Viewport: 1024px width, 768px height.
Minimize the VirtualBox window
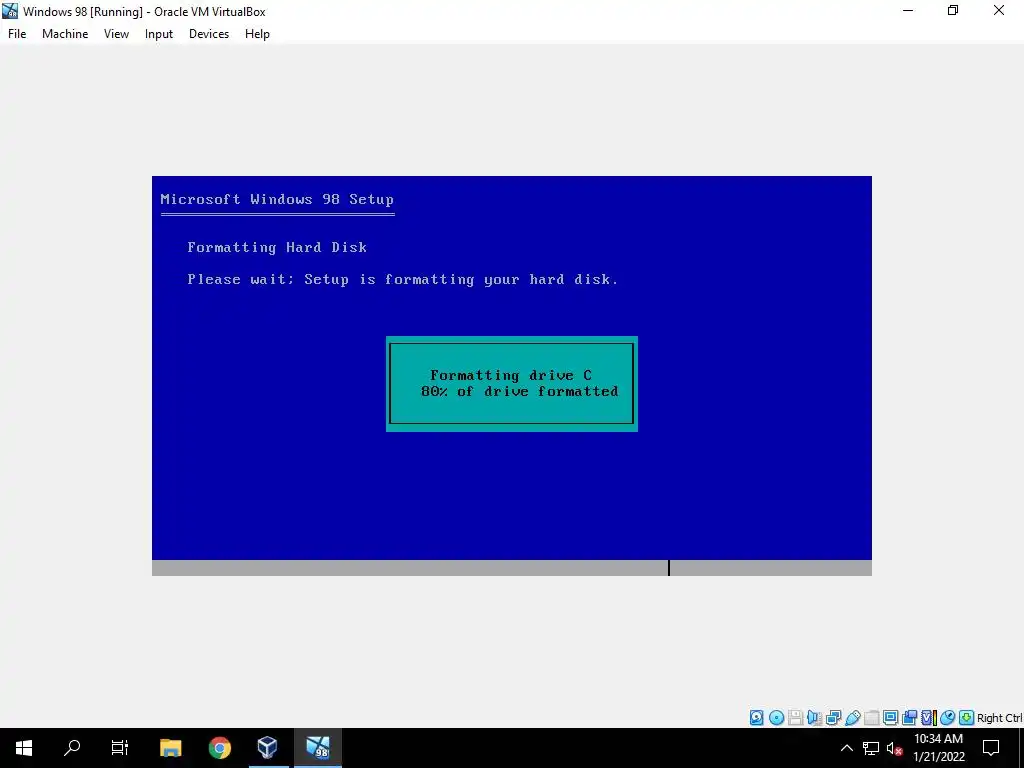[x=908, y=11]
